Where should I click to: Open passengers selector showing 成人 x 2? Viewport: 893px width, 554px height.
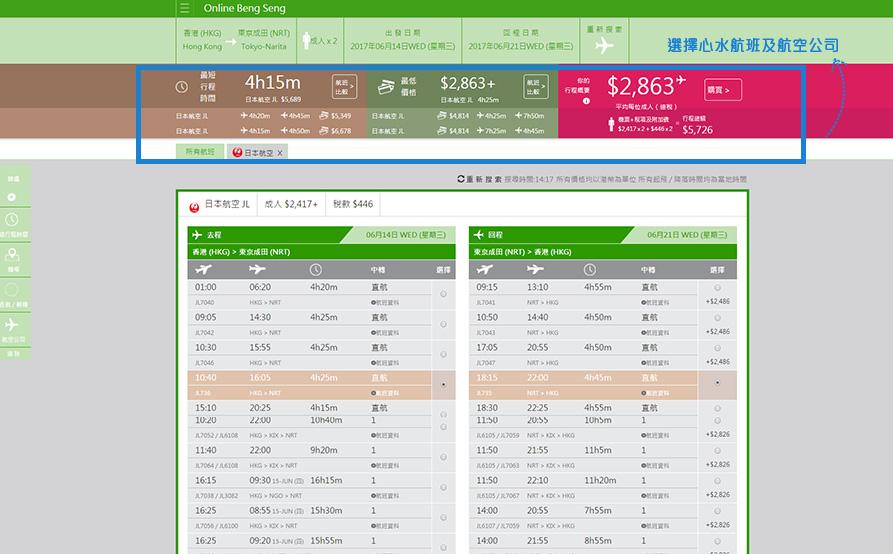click(x=320, y=40)
